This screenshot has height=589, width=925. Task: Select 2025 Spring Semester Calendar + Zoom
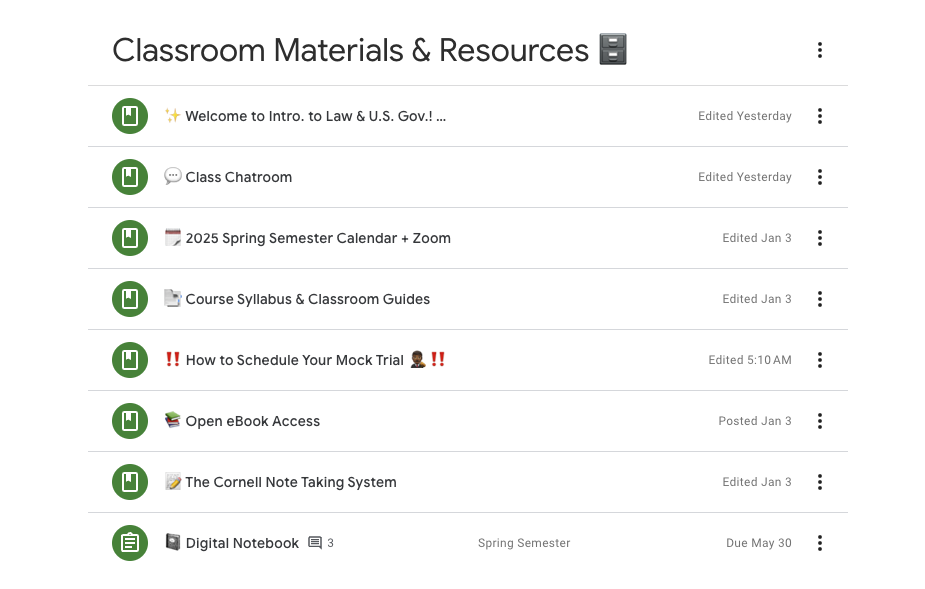tap(468, 238)
